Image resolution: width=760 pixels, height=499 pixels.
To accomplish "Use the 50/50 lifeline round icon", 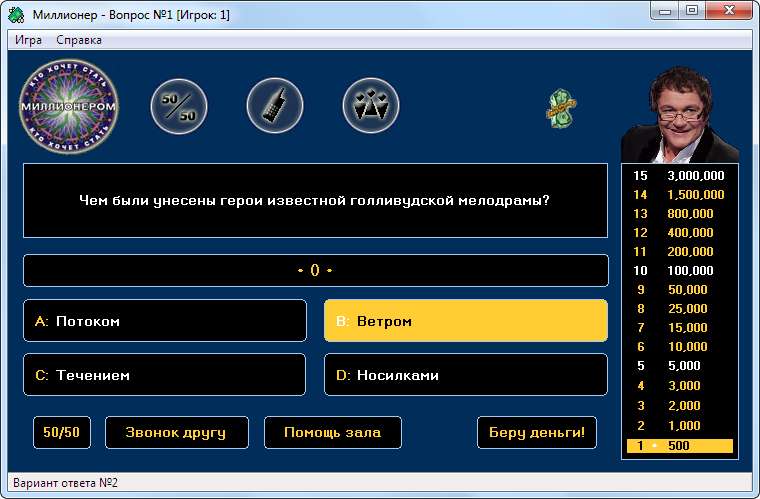I will pos(179,107).
